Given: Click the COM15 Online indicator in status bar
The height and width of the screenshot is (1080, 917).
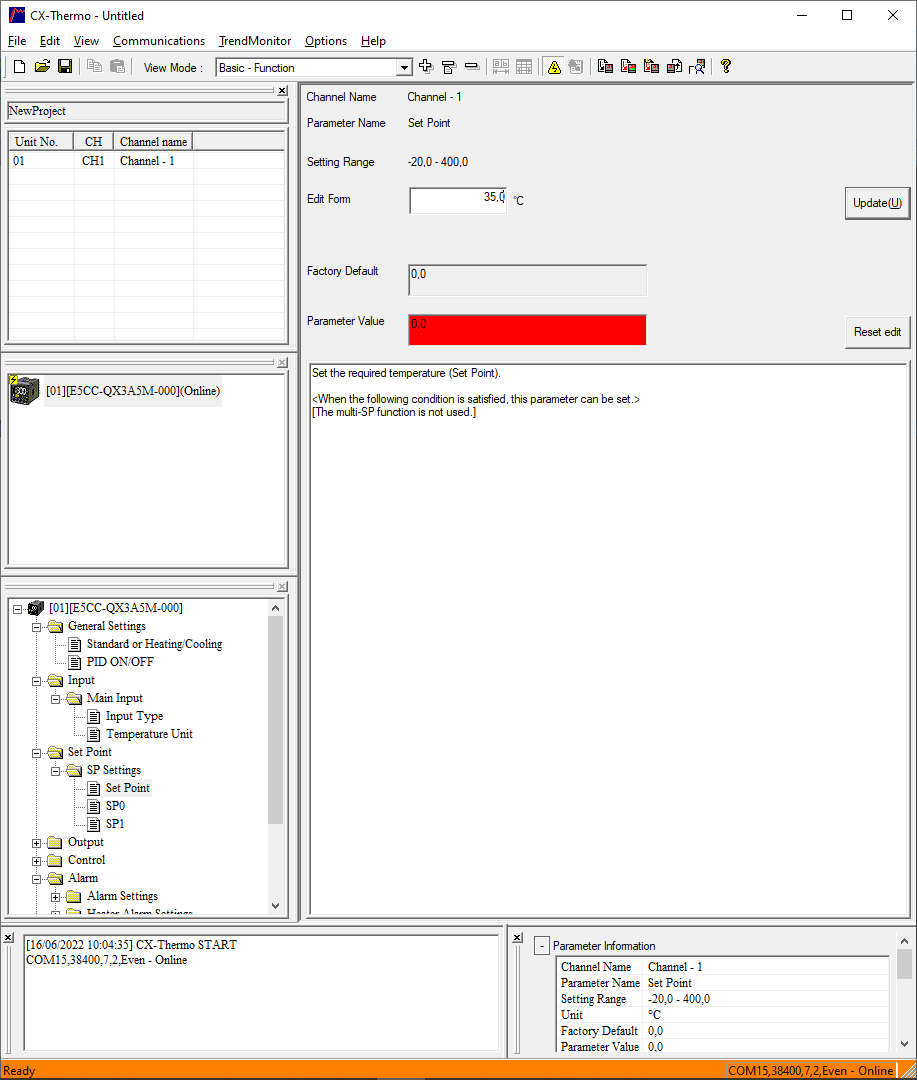Looking at the screenshot, I should [811, 1071].
